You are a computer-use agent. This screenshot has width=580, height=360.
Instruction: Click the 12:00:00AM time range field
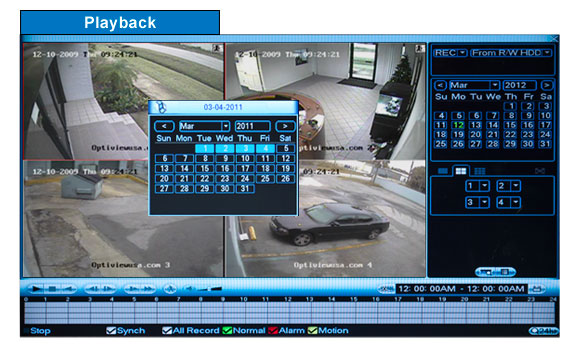(x=462, y=289)
